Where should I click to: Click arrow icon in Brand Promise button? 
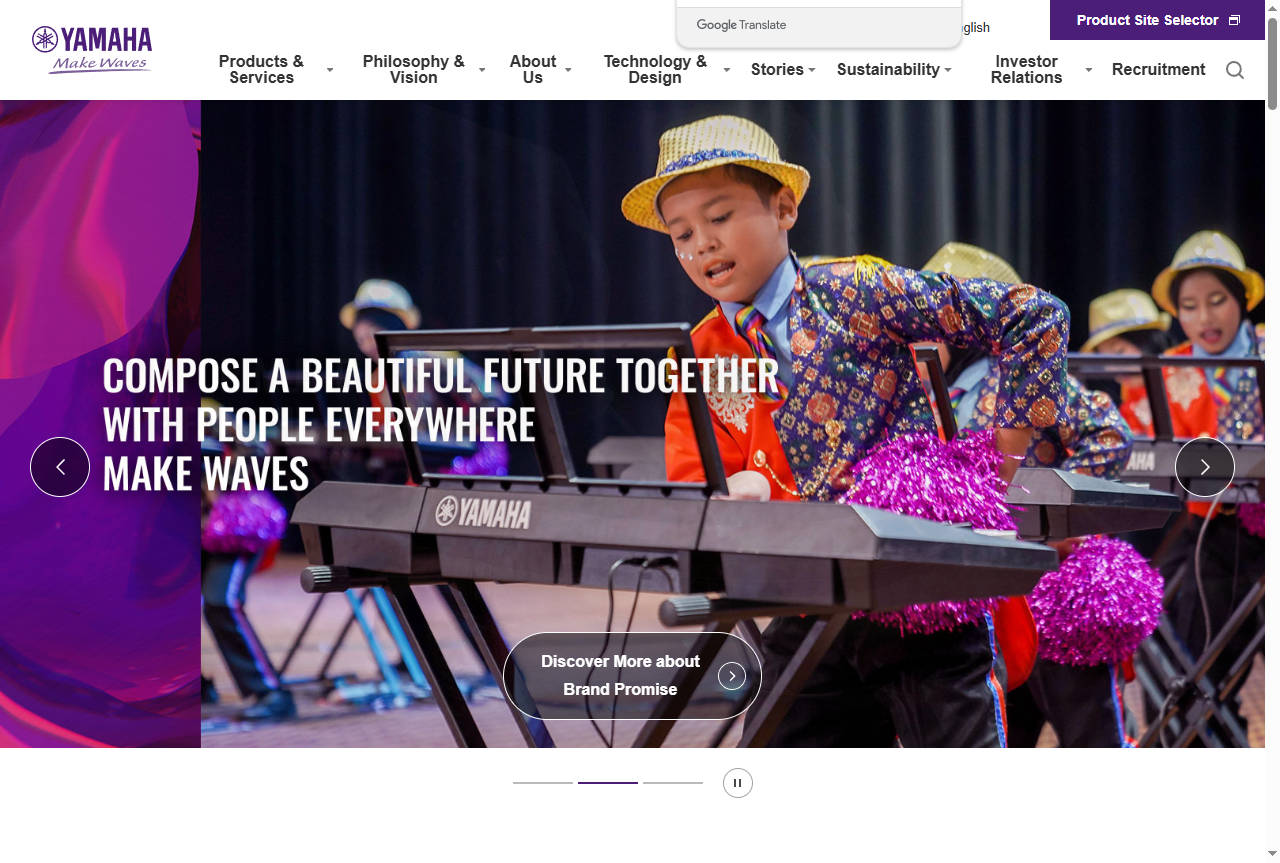coord(732,676)
